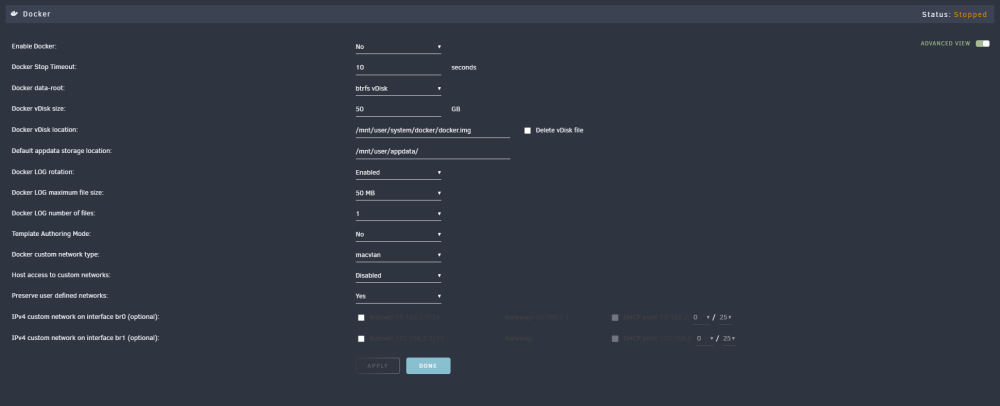Click 'IPv4 custom network on interface br0' label
The height and width of the screenshot is (406, 1000).
pos(85,317)
